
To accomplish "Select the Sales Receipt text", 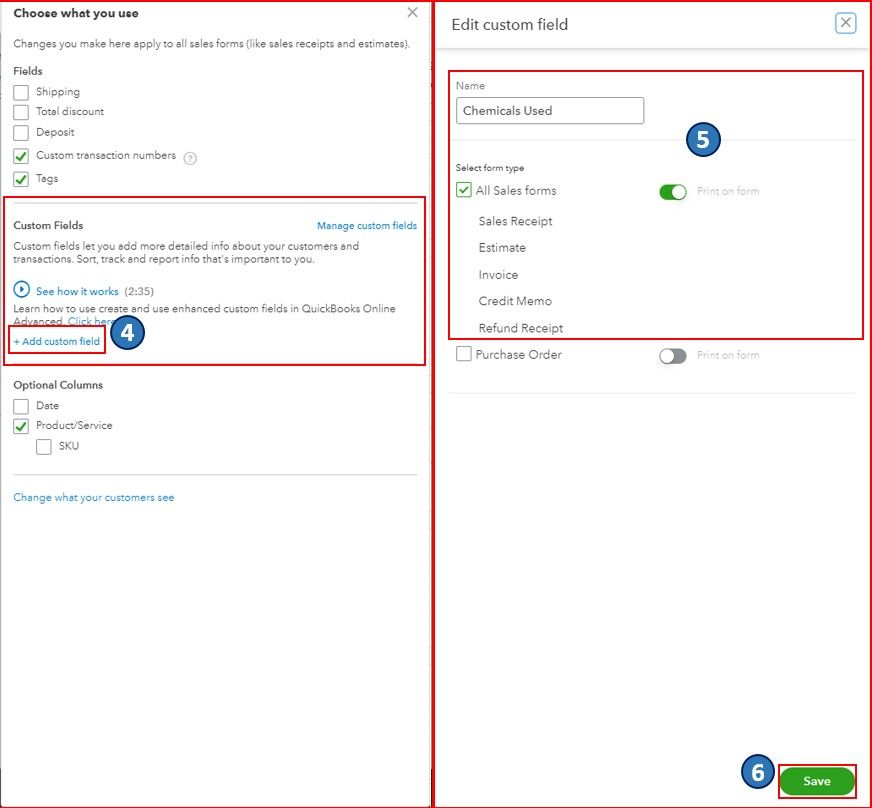I will tap(516, 221).
